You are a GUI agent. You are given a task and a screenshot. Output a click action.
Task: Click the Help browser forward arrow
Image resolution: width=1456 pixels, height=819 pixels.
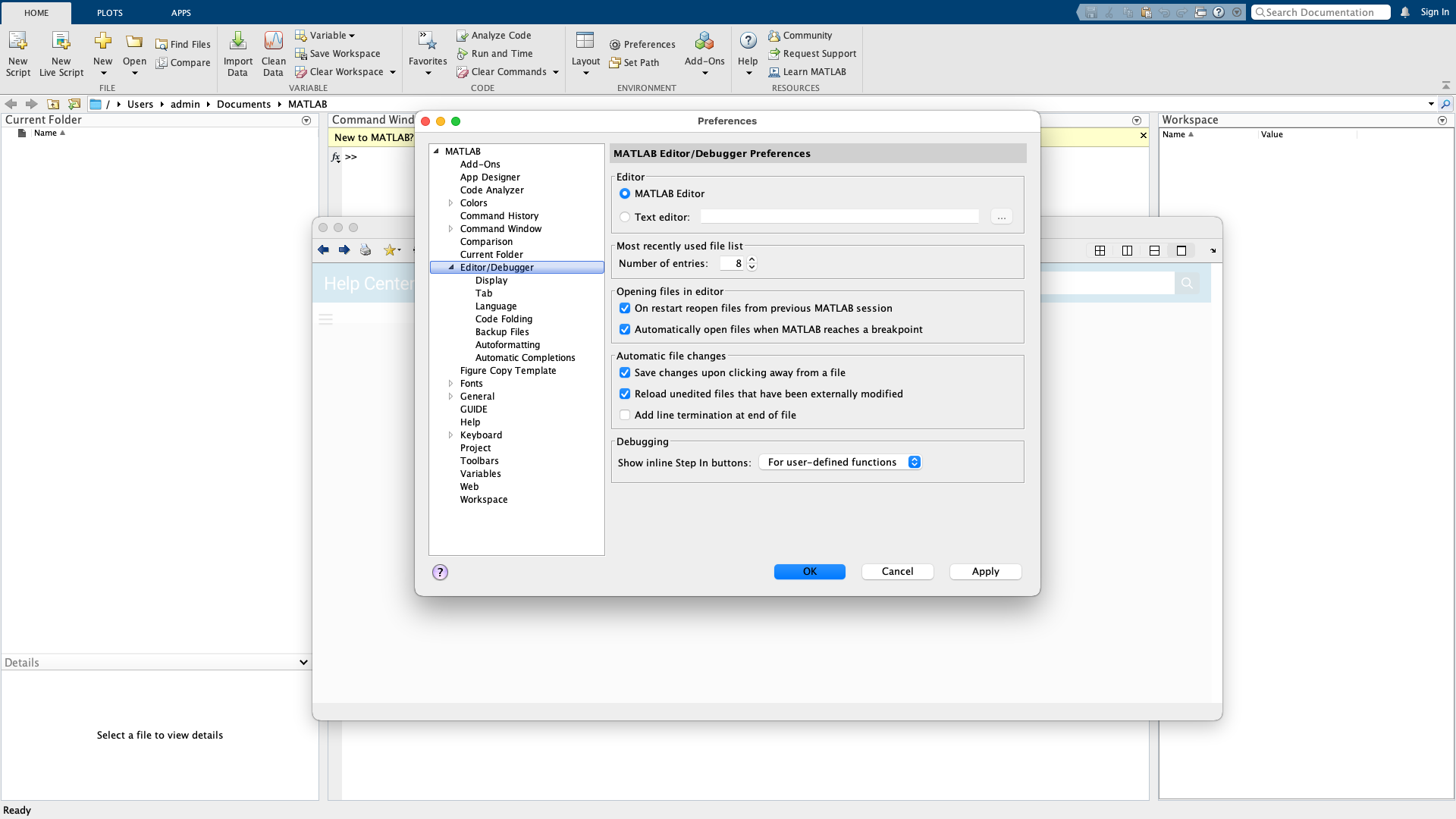pyautogui.click(x=344, y=250)
